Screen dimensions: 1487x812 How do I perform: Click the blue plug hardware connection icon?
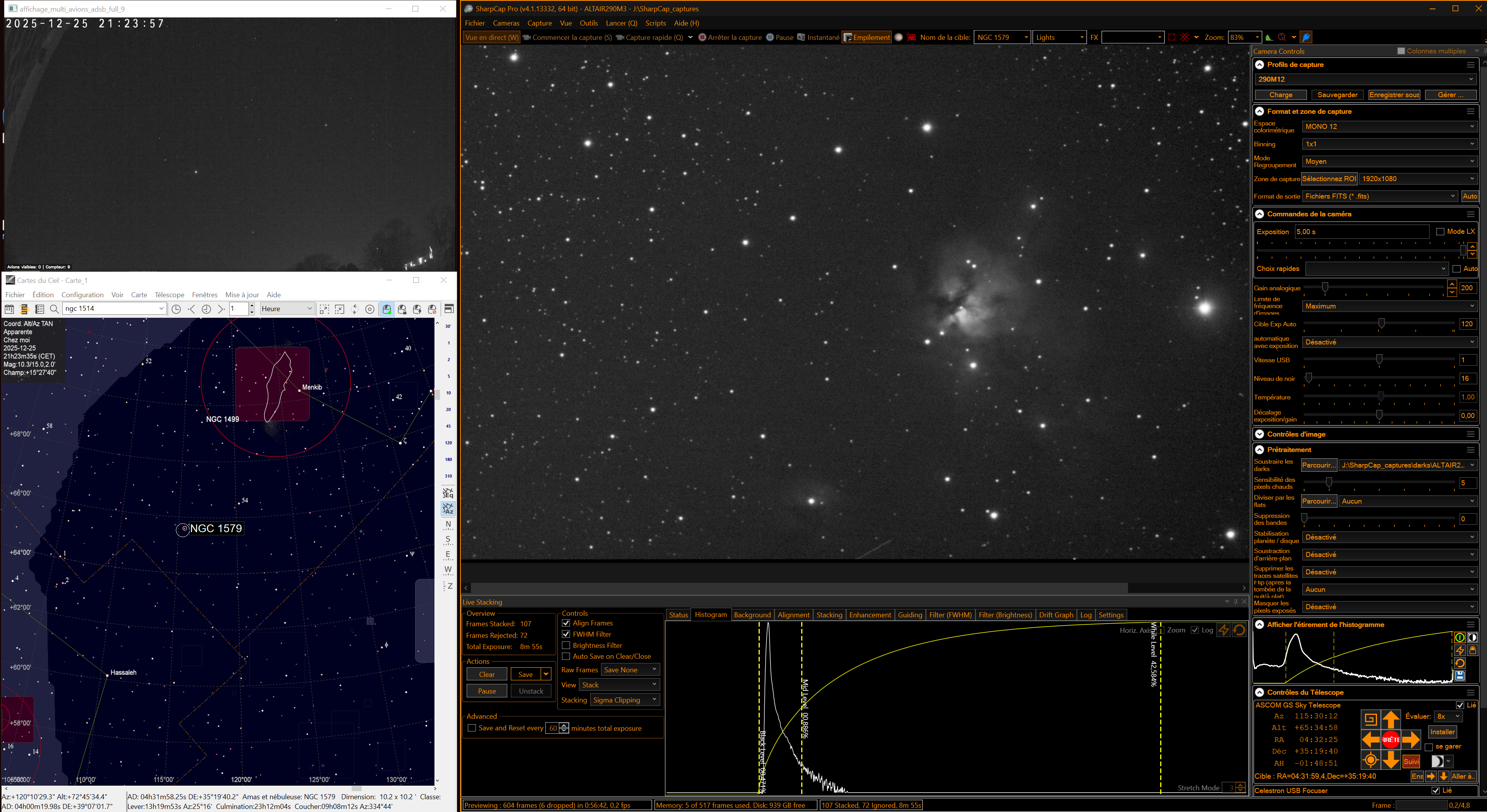(x=1306, y=38)
